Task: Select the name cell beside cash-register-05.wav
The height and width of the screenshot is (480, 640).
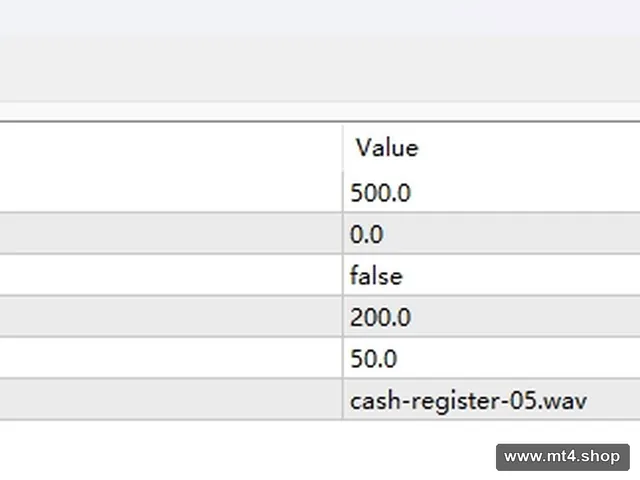Action: pyautogui.click(x=171, y=400)
